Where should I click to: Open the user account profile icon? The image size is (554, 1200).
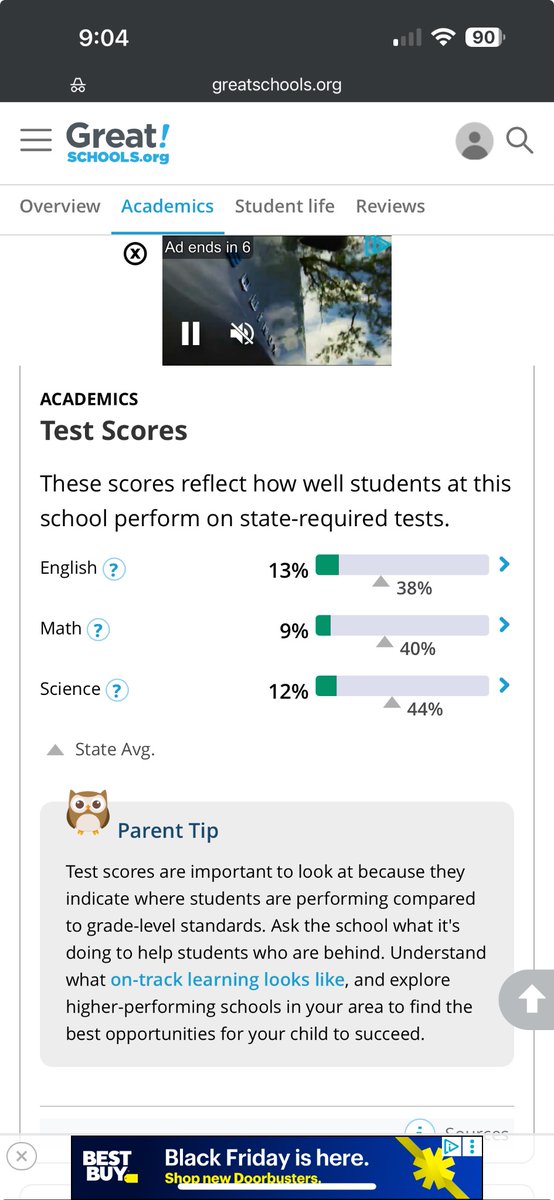pyautogui.click(x=474, y=141)
